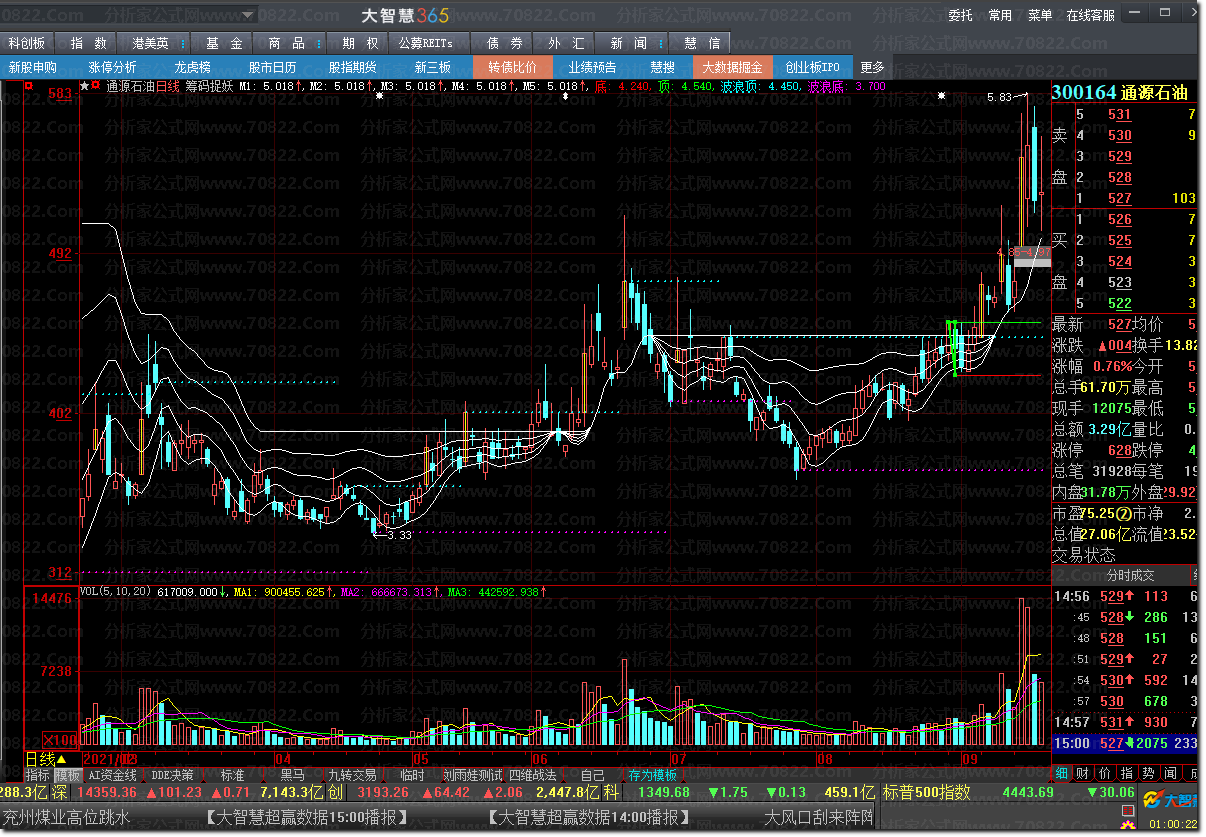Apply the AI资金线 indicator
This screenshot has width=1206, height=837.
coord(112,775)
